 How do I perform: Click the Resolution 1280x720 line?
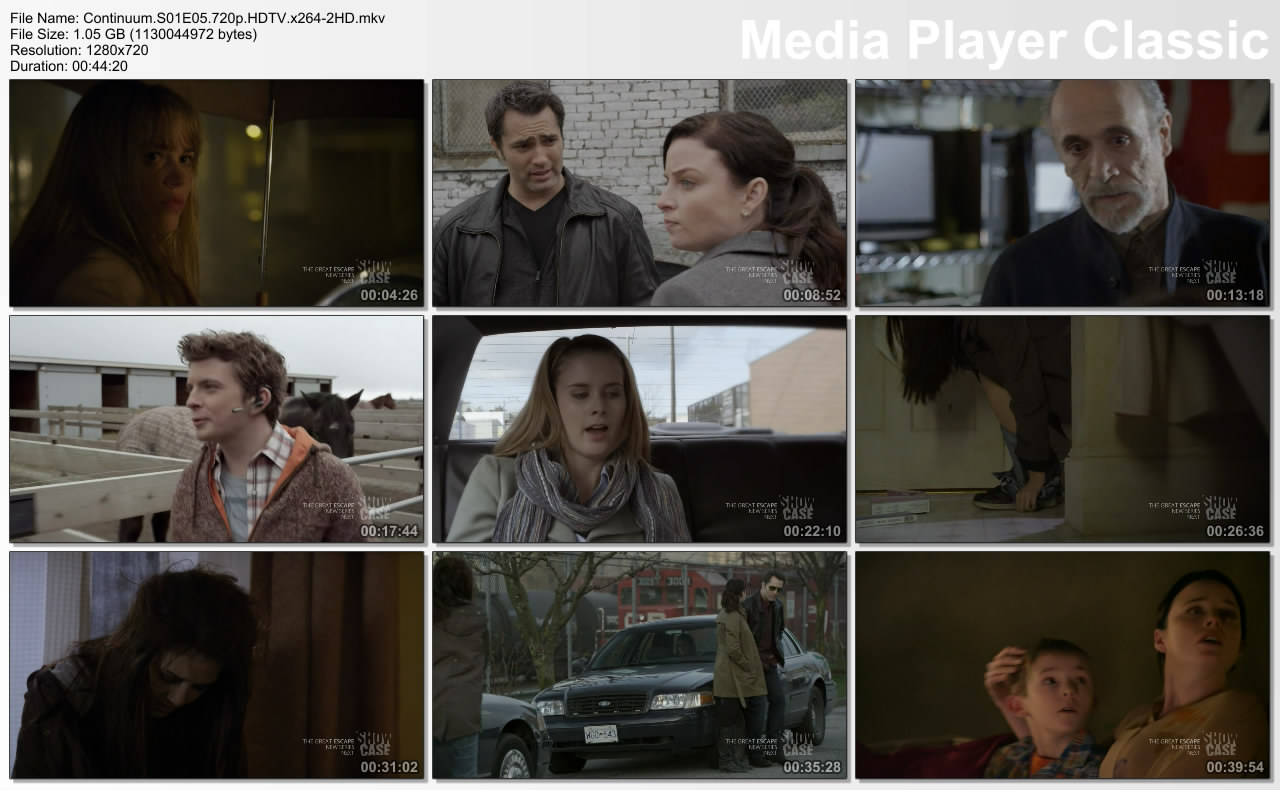point(79,50)
